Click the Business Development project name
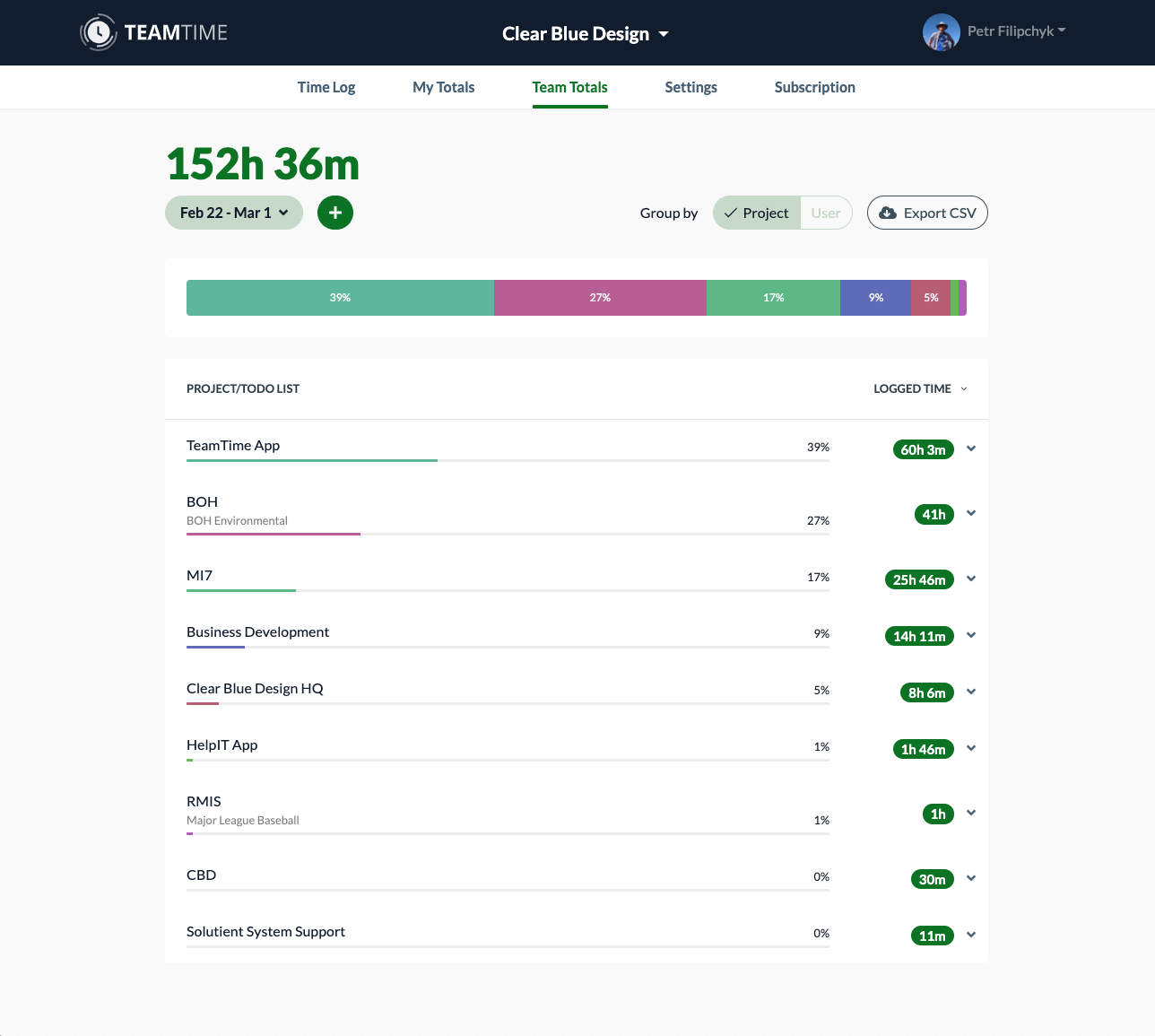The image size is (1155, 1036). [257, 632]
